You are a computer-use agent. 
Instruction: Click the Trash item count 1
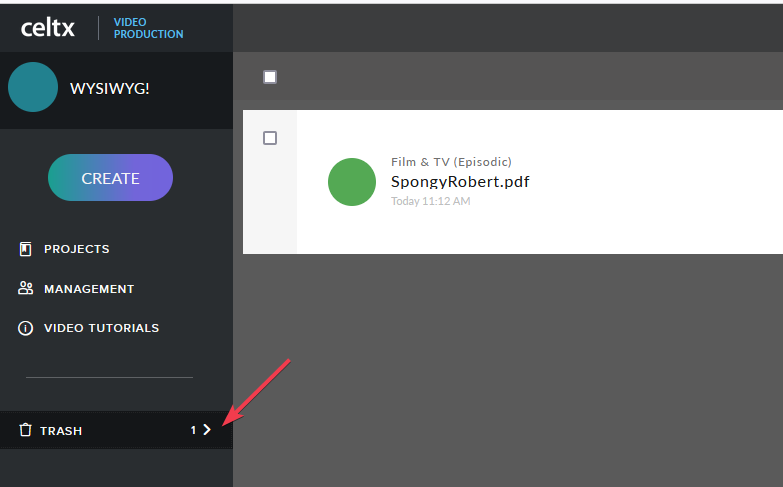point(193,430)
